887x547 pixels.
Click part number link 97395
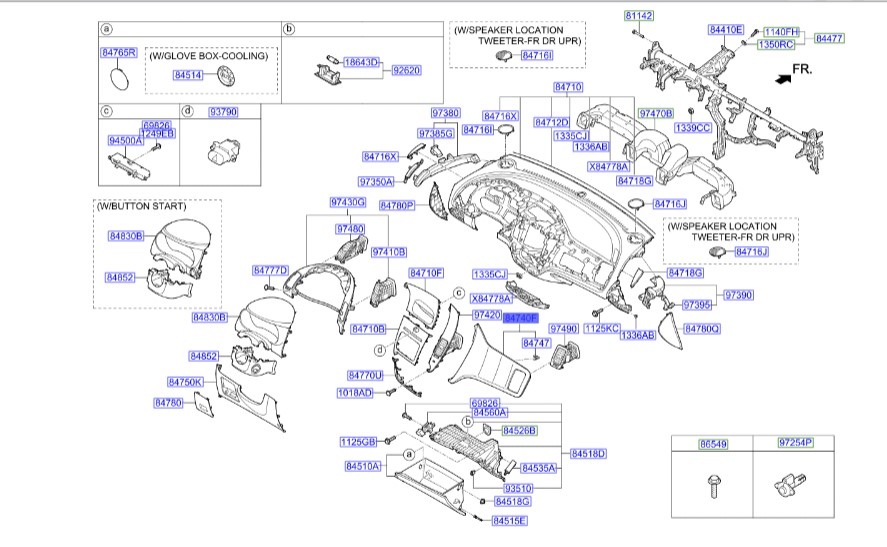pos(696,305)
